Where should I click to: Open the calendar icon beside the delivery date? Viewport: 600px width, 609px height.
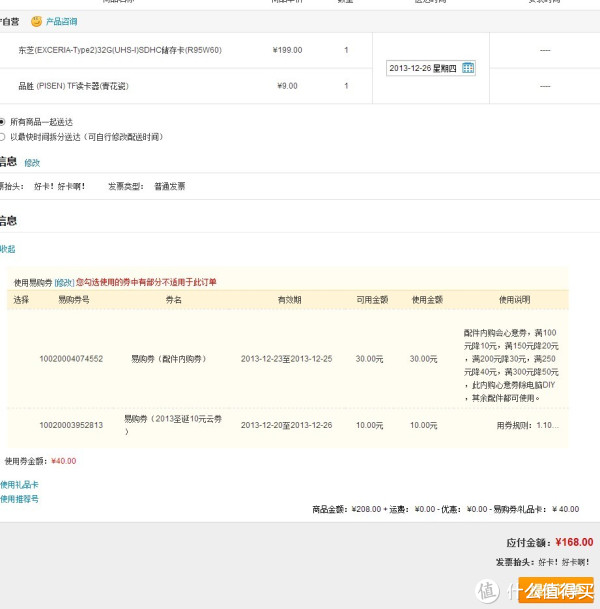point(468,68)
